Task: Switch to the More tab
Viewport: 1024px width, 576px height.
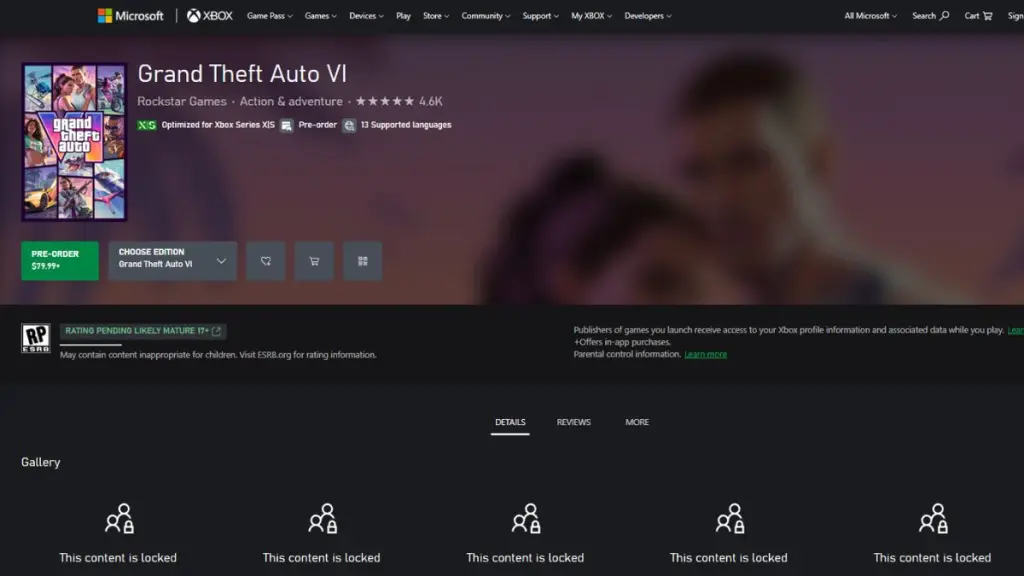Action: point(637,423)
